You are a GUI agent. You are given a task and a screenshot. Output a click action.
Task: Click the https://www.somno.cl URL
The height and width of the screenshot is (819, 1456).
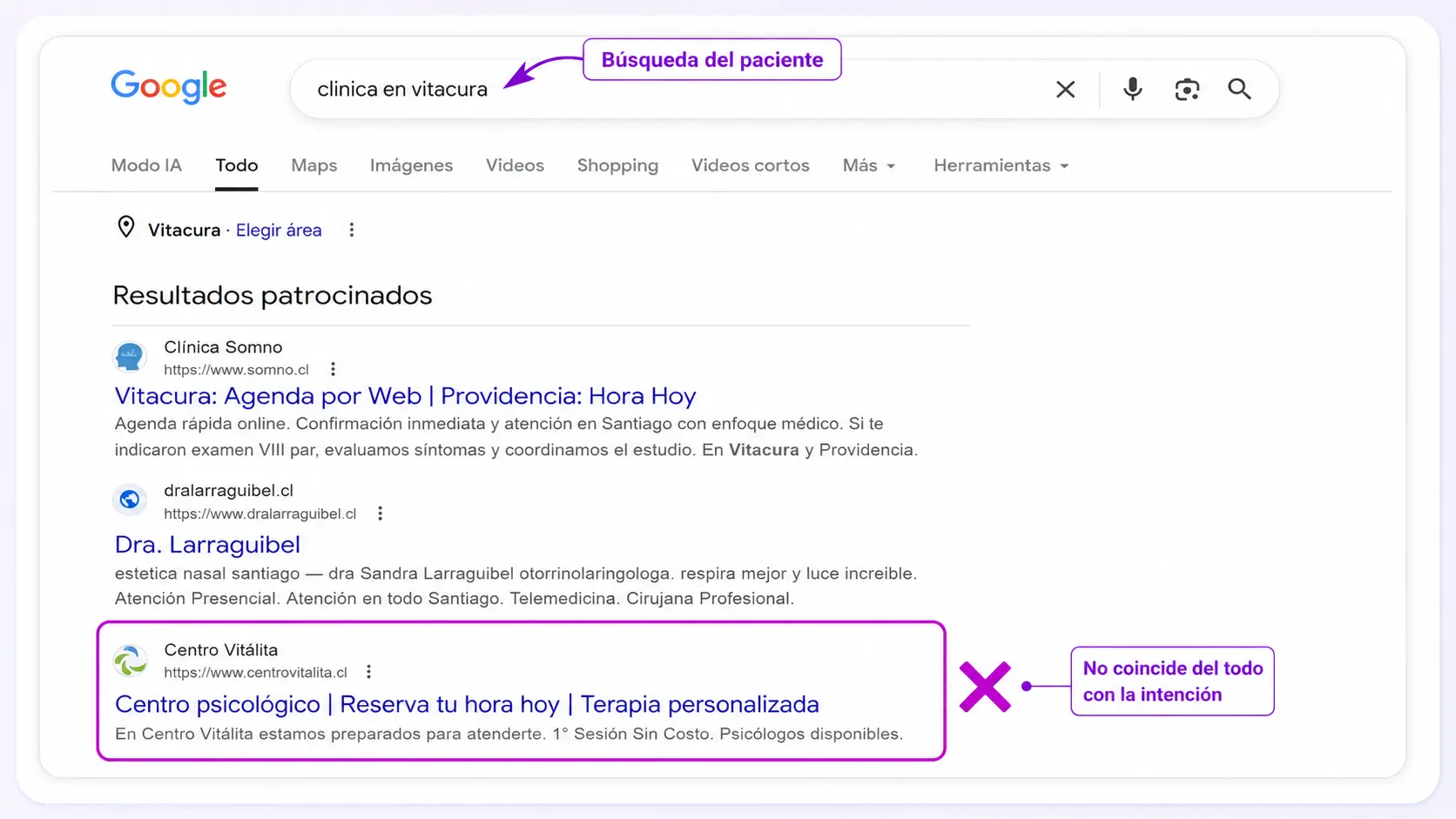point(236,370)
